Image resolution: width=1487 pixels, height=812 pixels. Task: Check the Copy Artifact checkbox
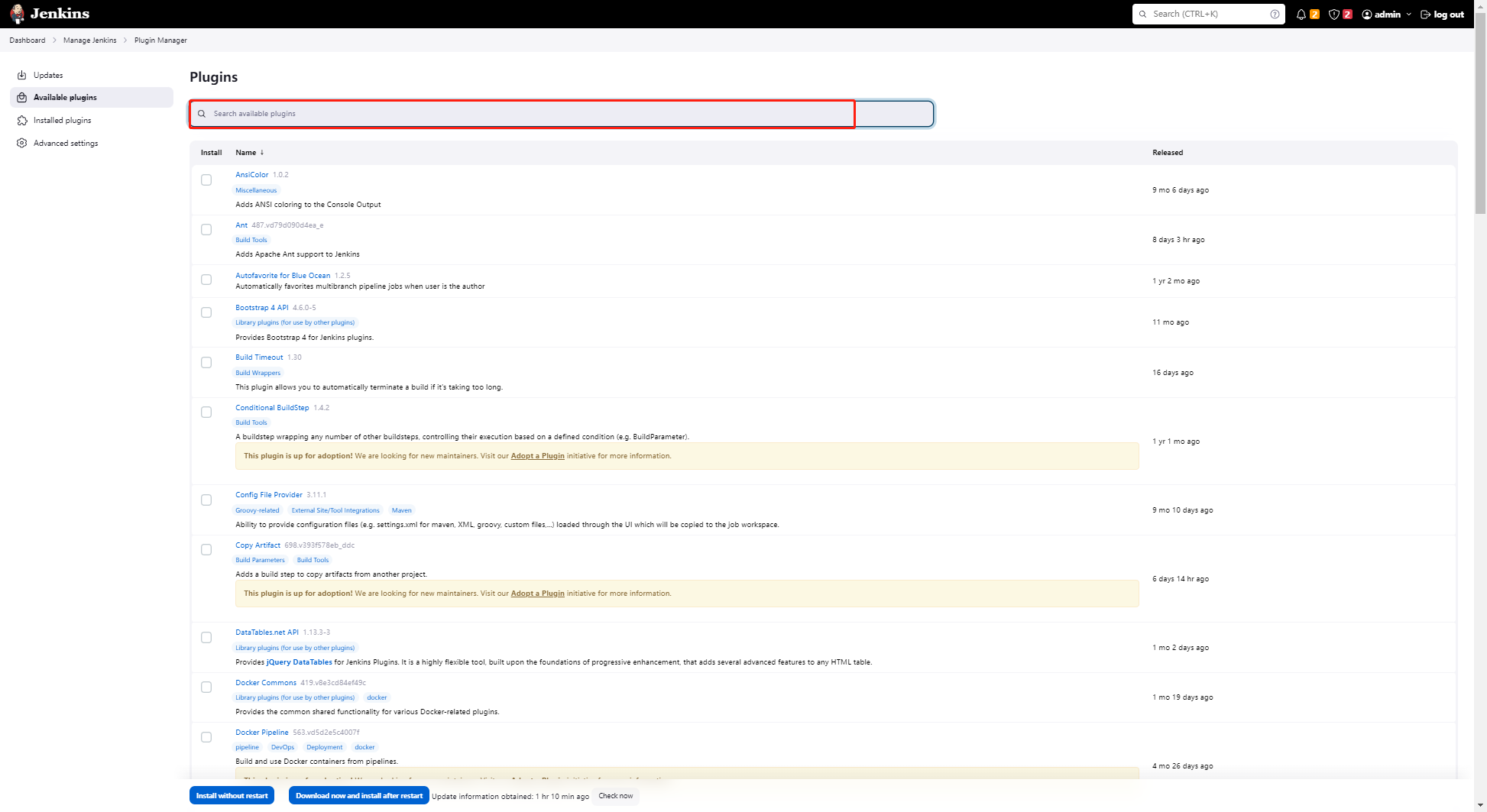click(206, 549)
